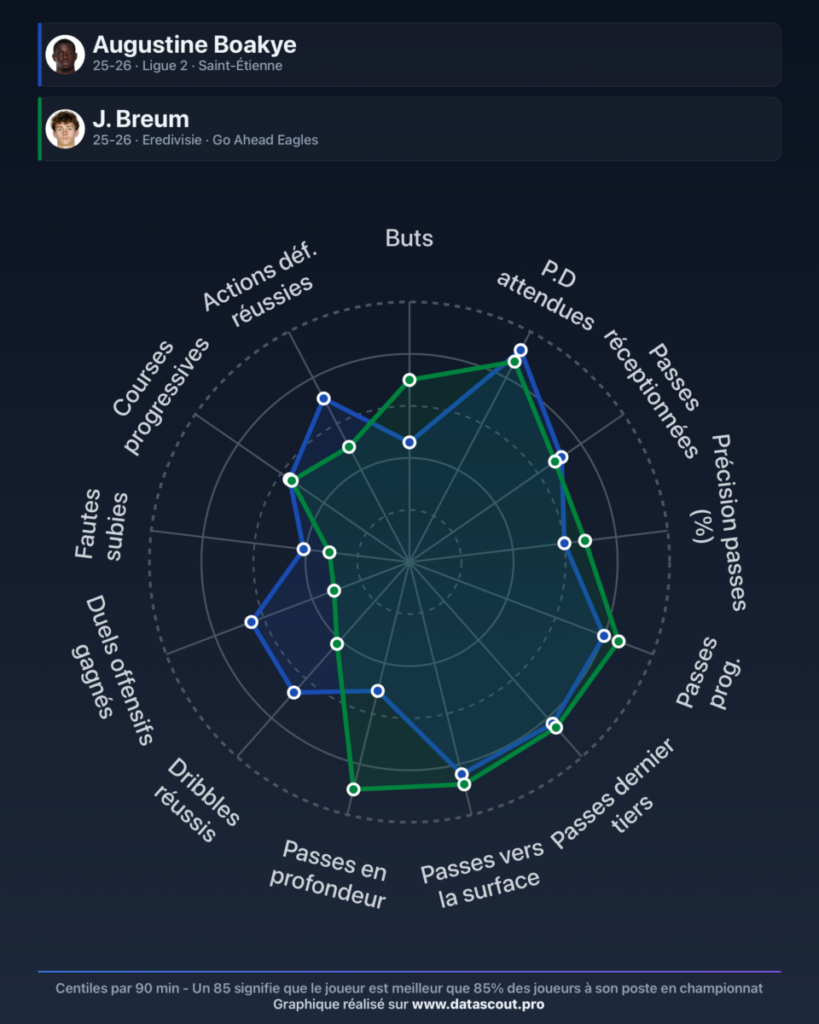This screenshot has width=819, height=1024.
Task: Click the Buts axis label
Action: 409,238
